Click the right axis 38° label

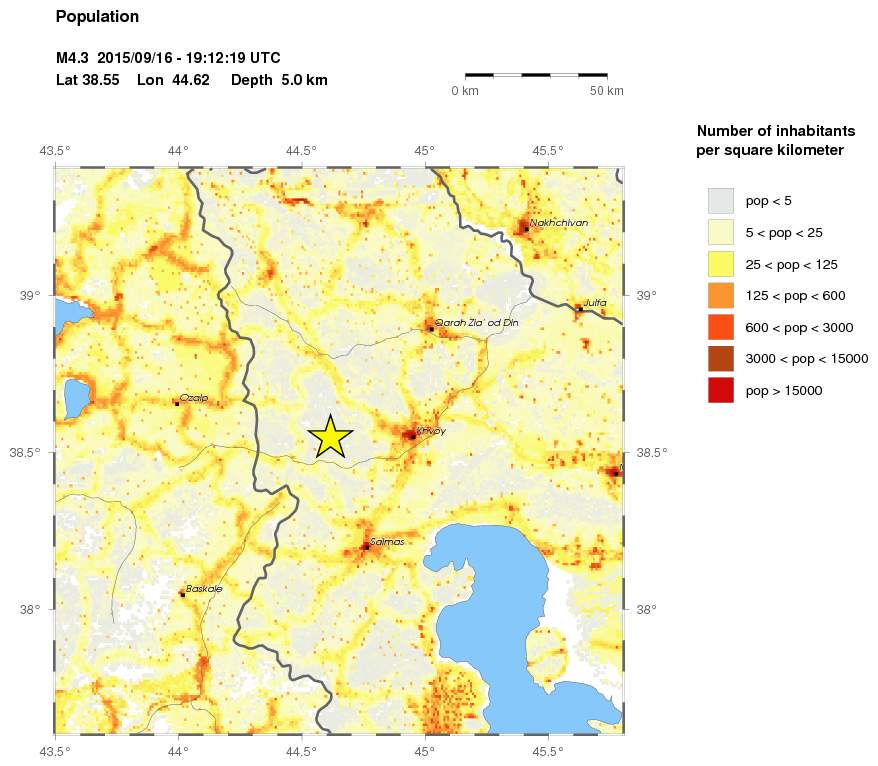pos(646,609)
